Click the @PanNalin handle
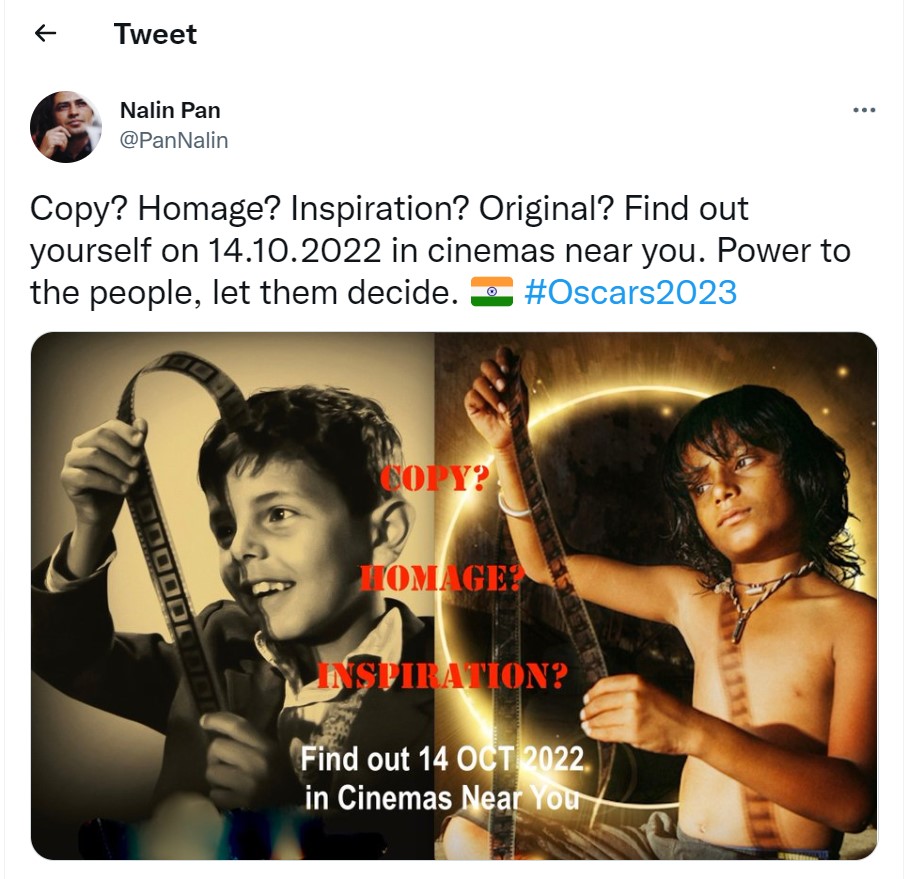This screenshot has height=879, width=922. coord(174,141)
